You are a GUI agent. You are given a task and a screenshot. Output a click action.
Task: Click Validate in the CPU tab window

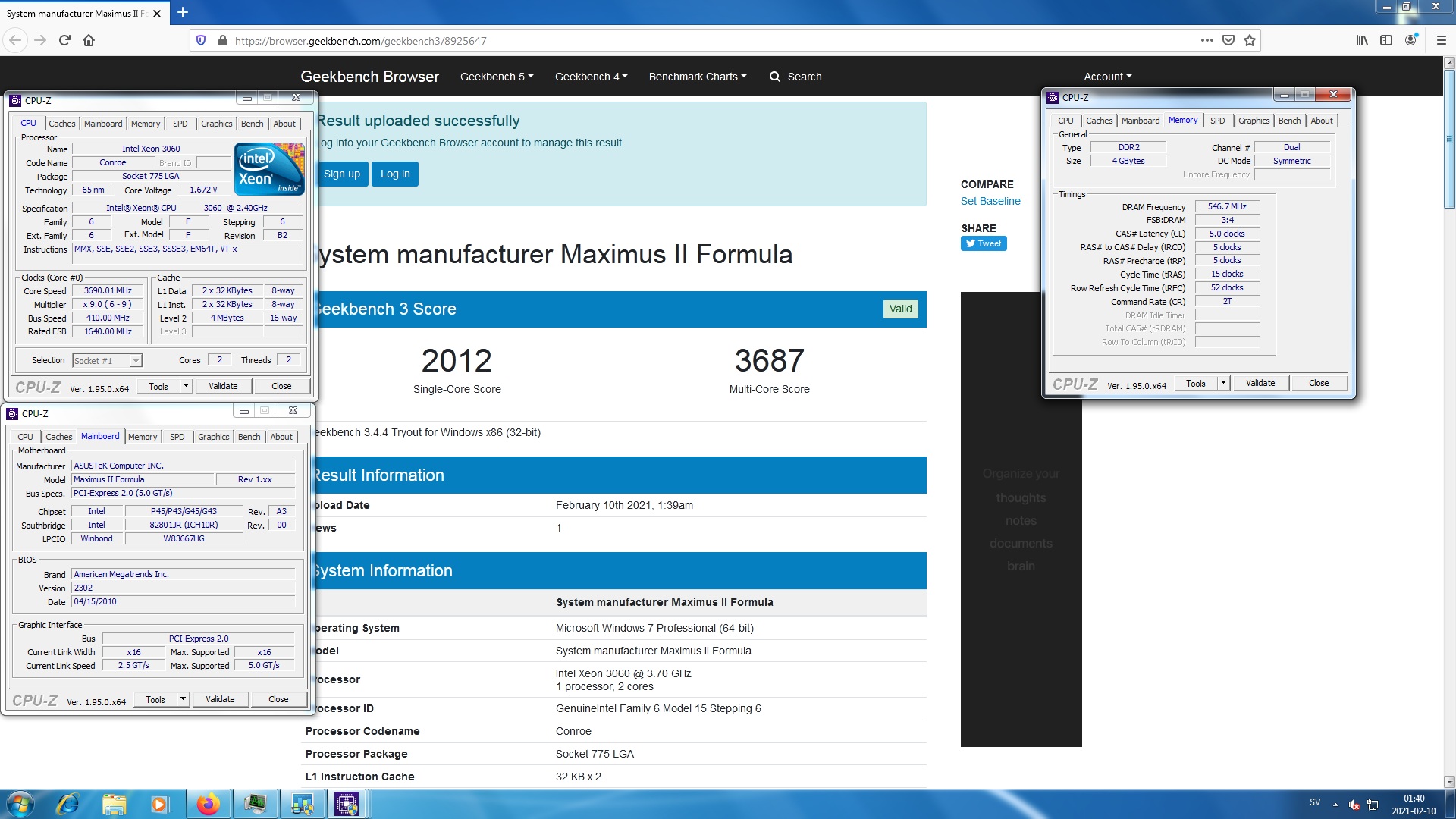coord(223,386)
